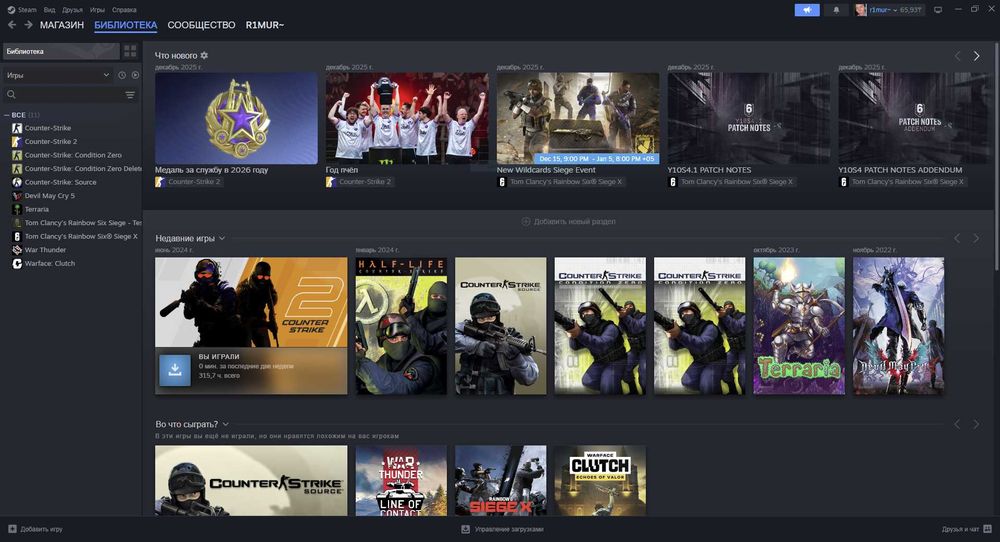Open the Terraria cover in recent games
Screen dimensions: 1000x542
(x=799, y=326)
